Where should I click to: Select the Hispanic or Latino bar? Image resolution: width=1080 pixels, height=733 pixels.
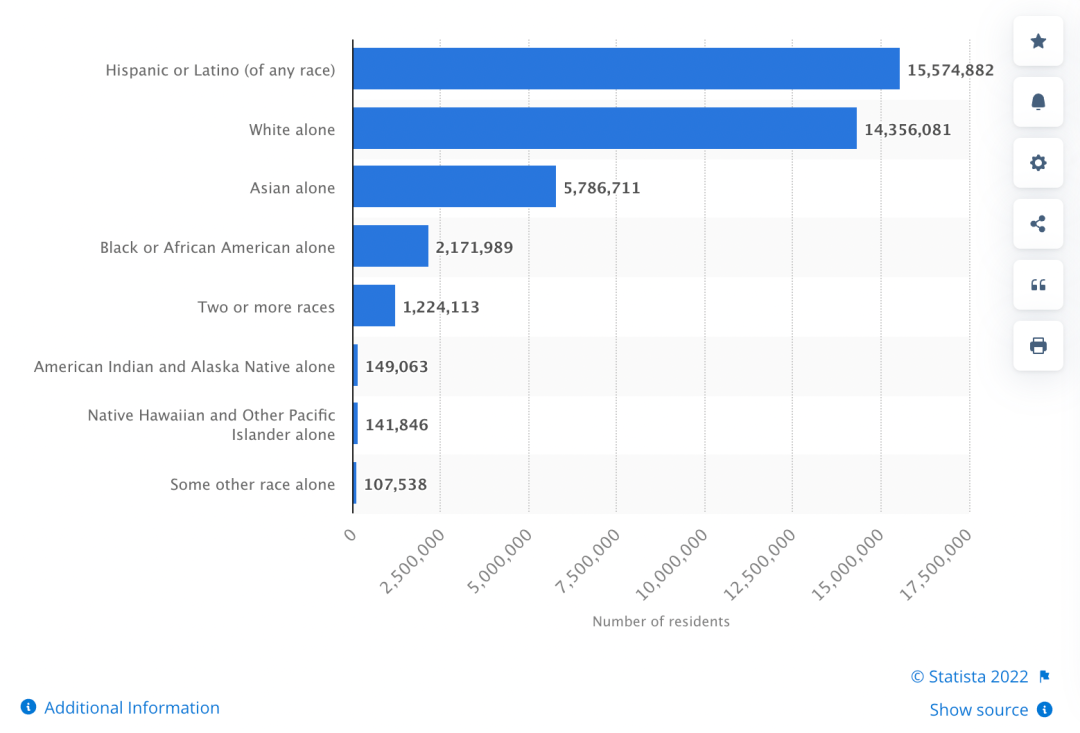tap(626, 69)
